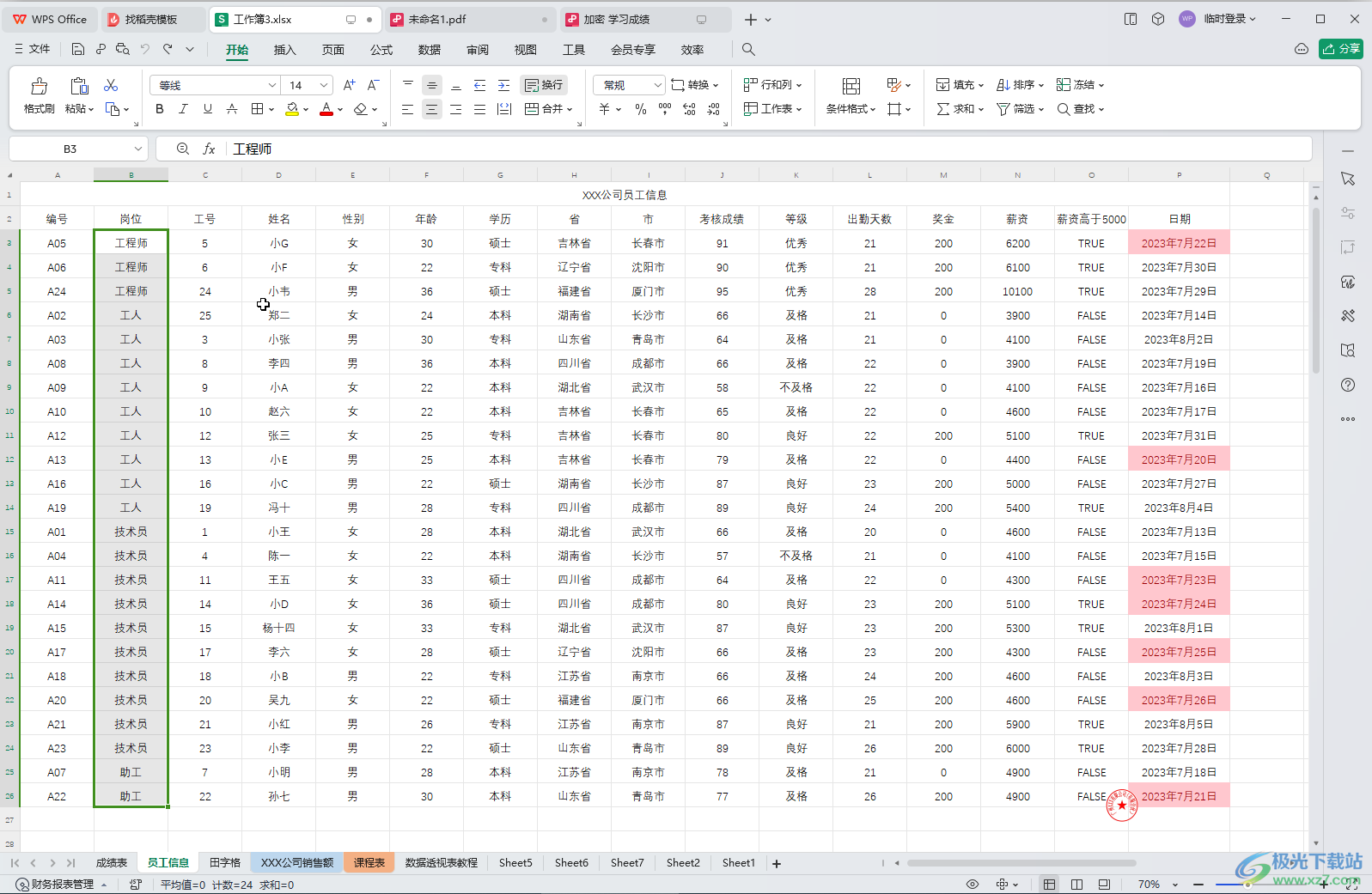Open the font name dropdown (等线)
Screen dimensions: 1372x894
(272, 85)
